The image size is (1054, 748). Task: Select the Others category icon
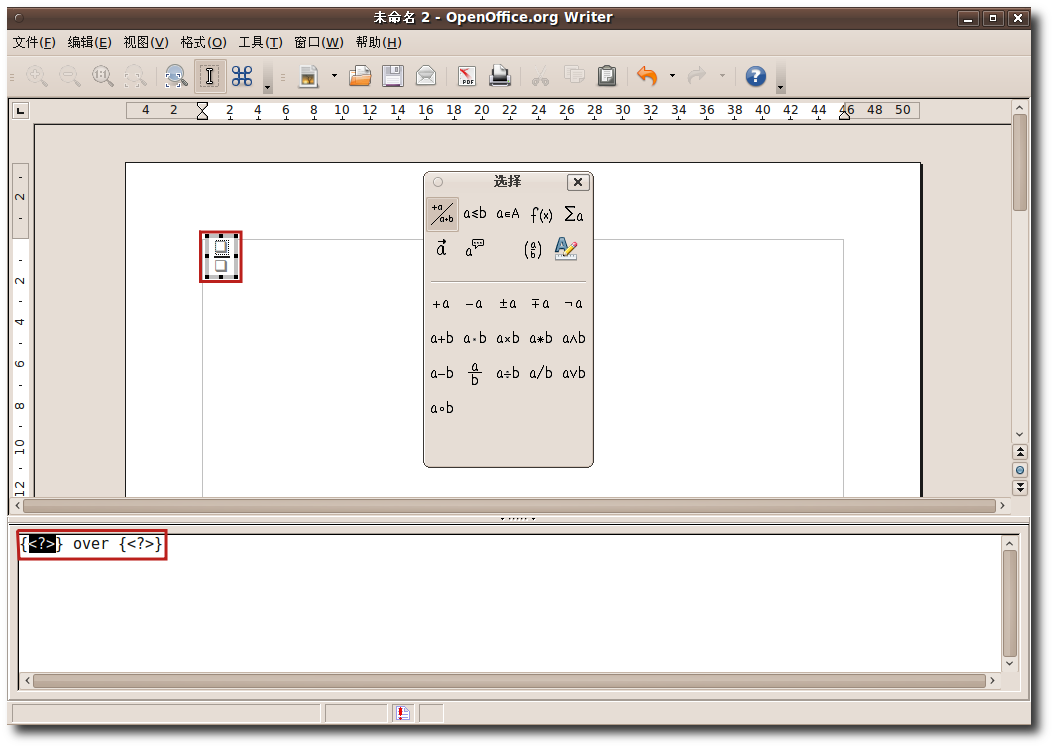(x=475, y=249)
